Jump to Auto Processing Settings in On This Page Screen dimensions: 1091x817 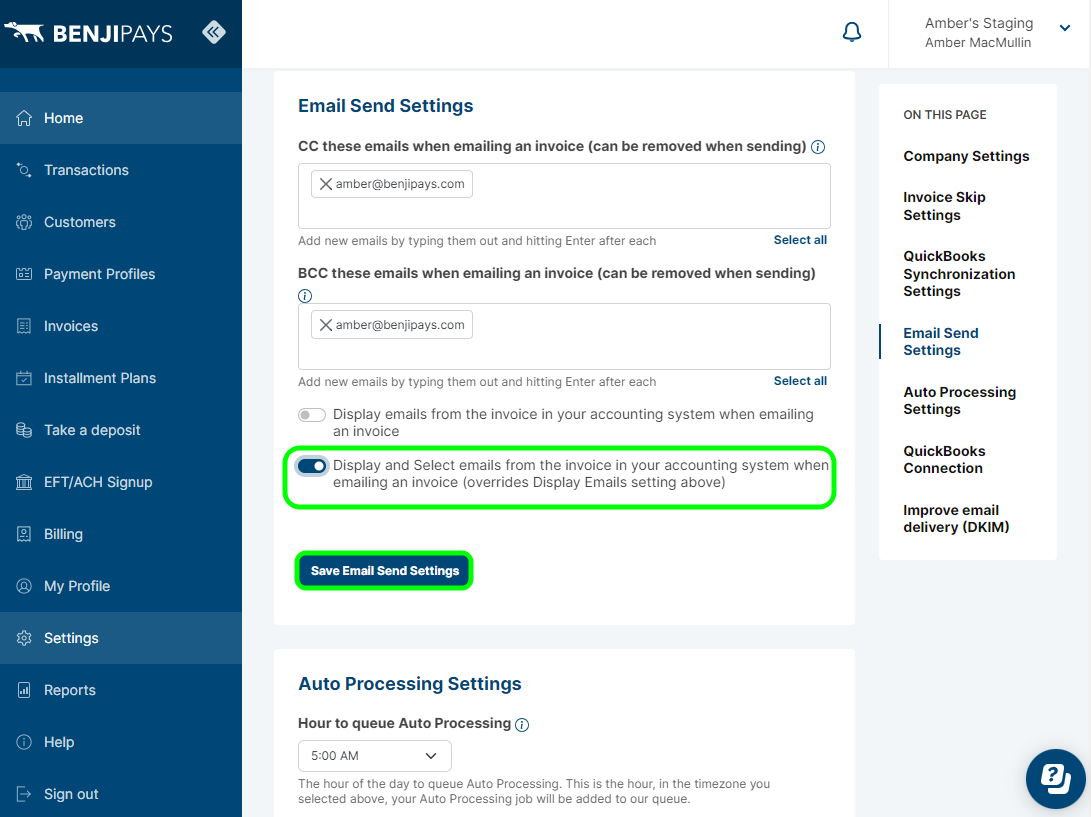(x=959, y=401)
